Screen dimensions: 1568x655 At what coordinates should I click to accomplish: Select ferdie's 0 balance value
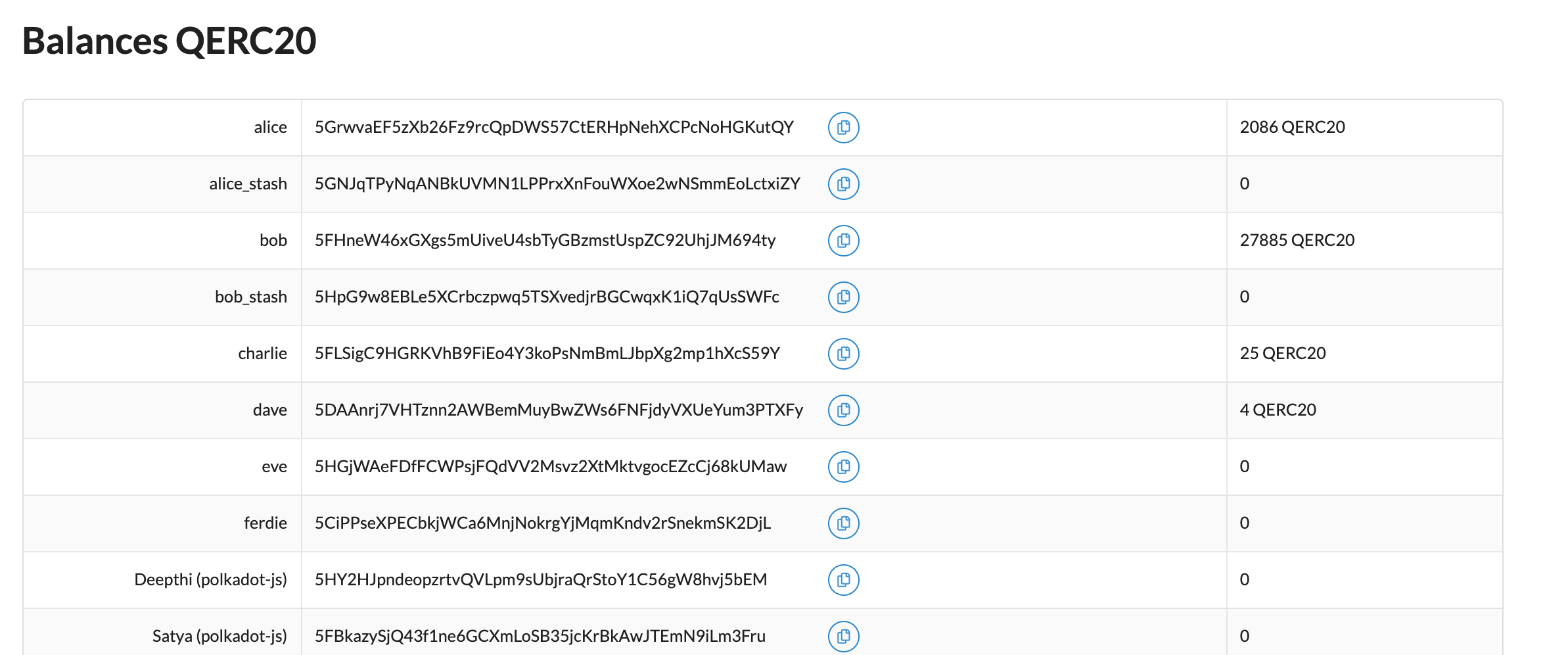tap(1245, 523)
